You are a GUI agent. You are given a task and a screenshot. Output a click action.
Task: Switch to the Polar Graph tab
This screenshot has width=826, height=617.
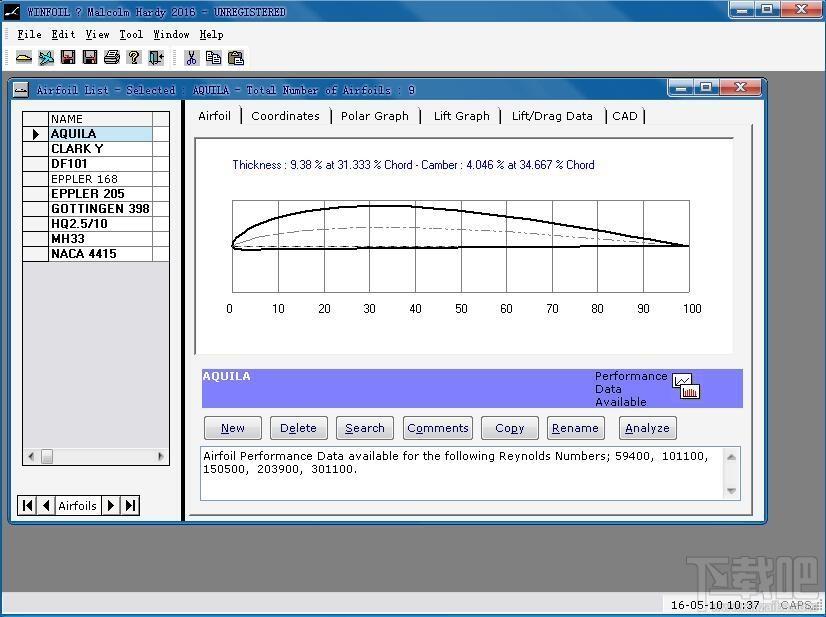click(375, 116)
